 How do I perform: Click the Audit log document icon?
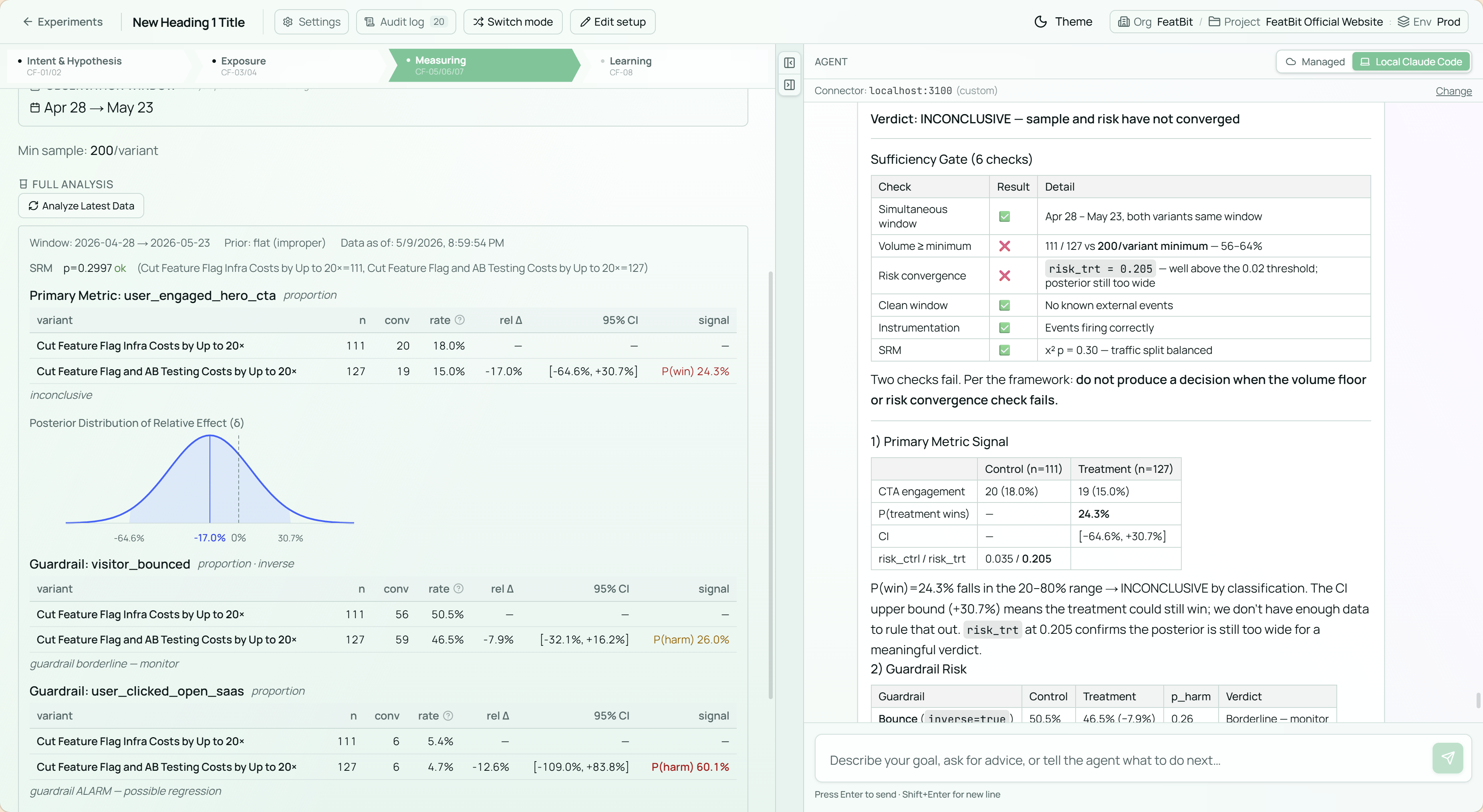(370, 22)
